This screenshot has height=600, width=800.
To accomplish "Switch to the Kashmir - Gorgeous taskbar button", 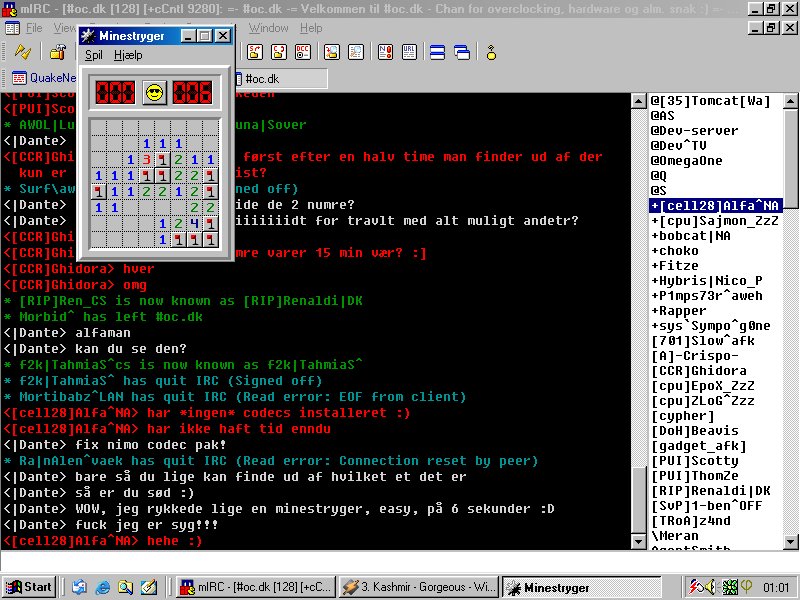I will click(x=419, y=587).
